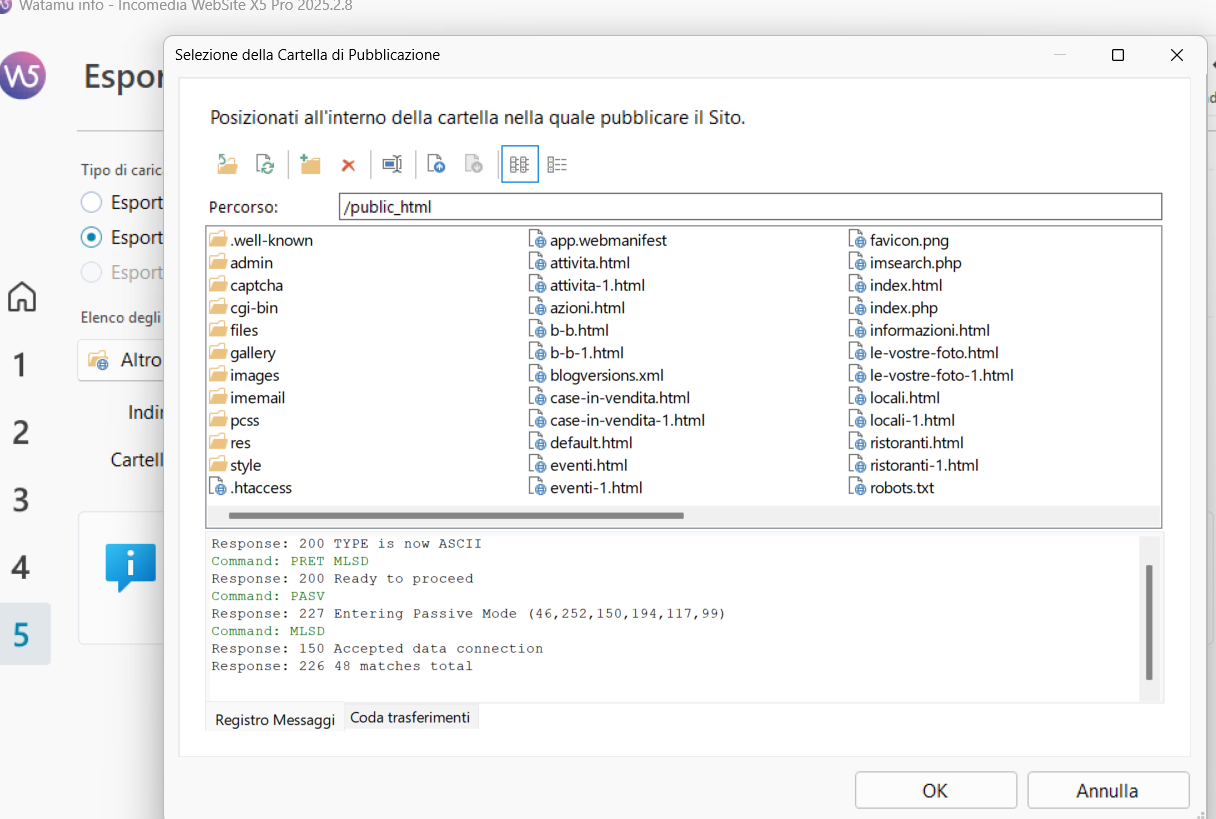Switch file view to details mode
Screen dimensions: 1216x819
(x=557, y=164)
